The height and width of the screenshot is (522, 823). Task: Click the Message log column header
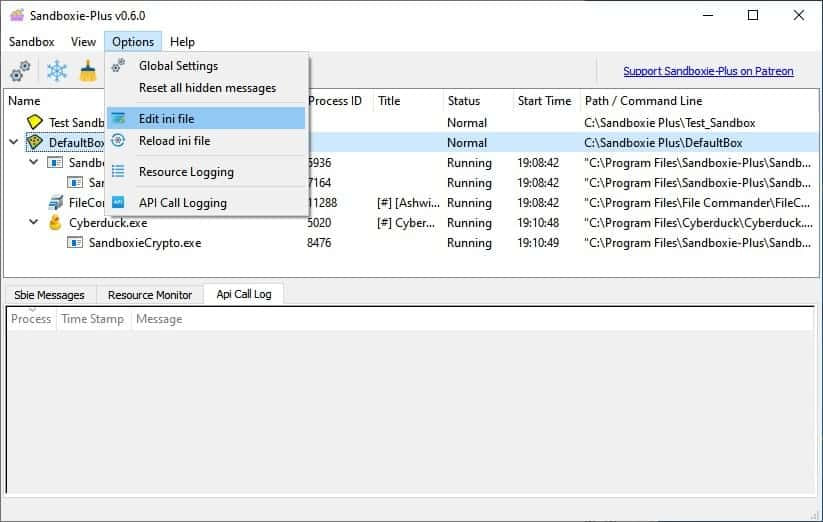[x=159, y=319]
